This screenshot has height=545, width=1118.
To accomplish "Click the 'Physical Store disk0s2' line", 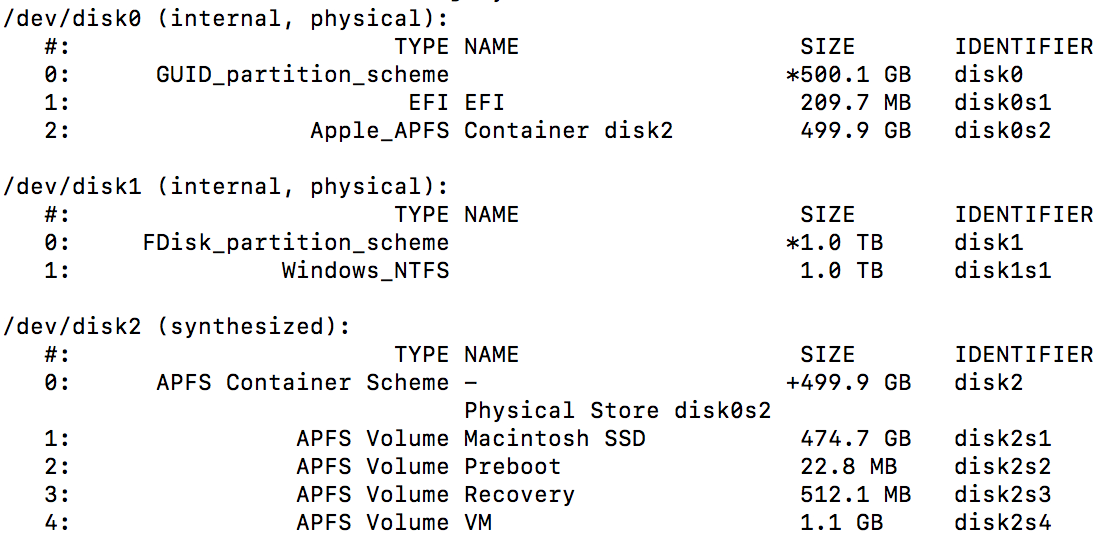I will coord(617,410).
